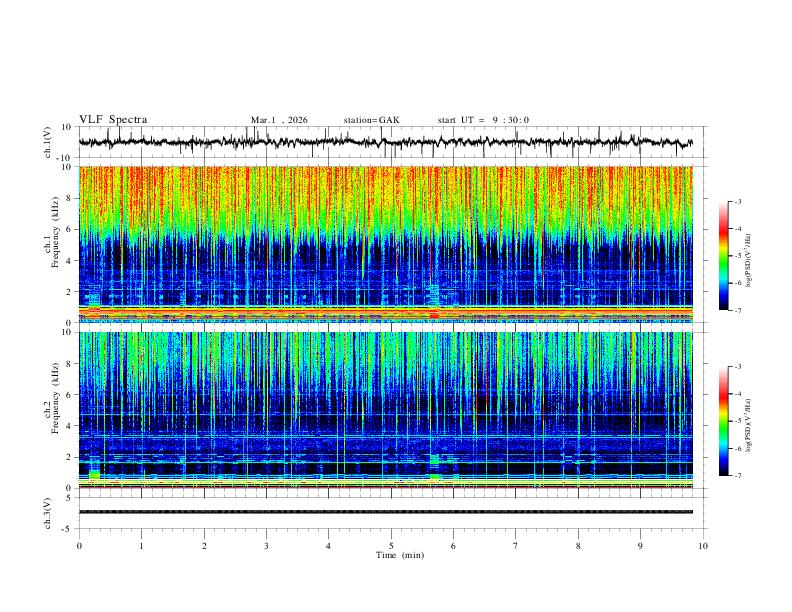Screen dimensions: 792x612
Task: Click the ch.1 spectrogram color scale bar
Action: tap(723, 256)
